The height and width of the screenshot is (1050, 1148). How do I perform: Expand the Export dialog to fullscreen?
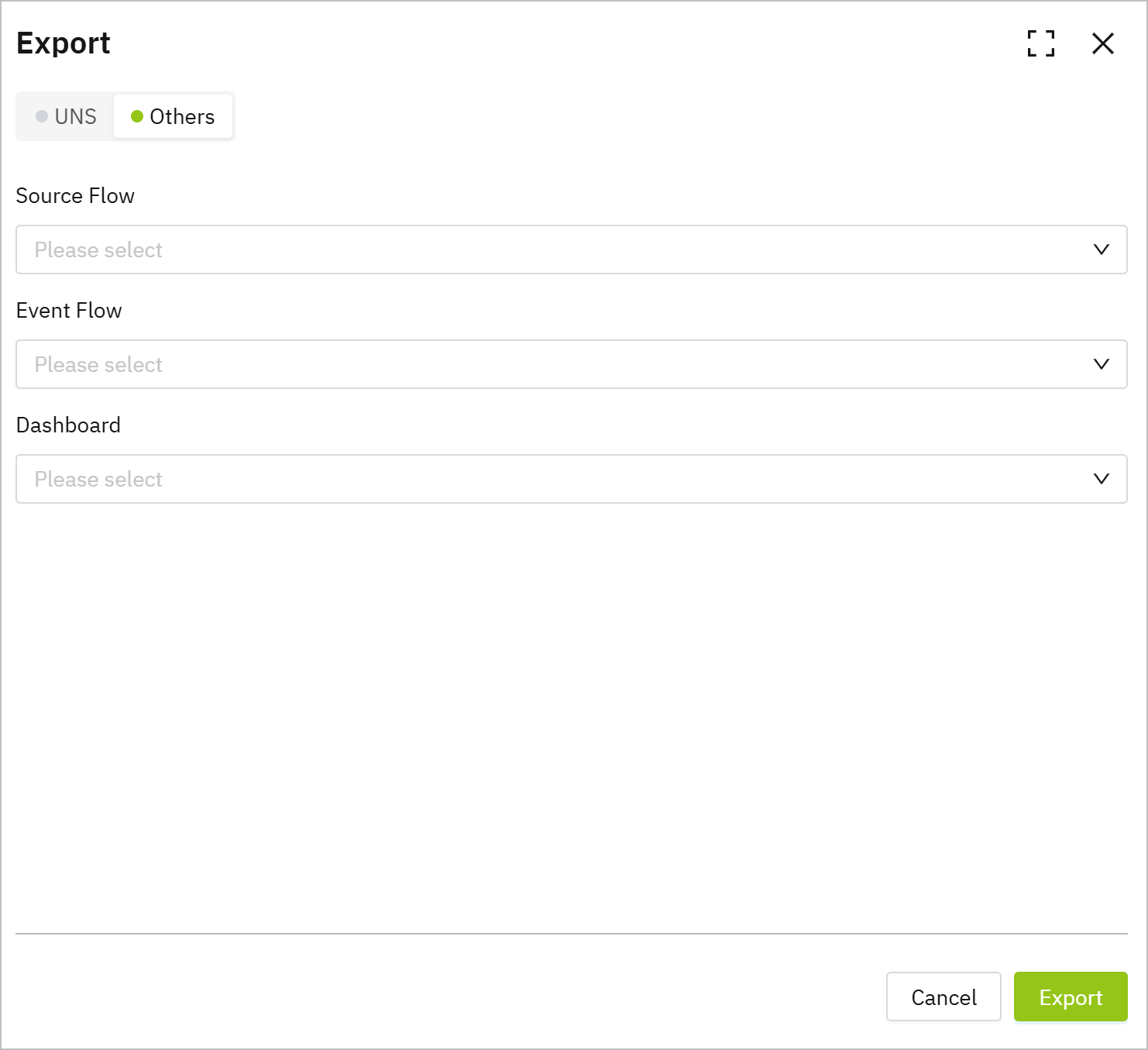pyautogui.click(x=1040, y=43)
